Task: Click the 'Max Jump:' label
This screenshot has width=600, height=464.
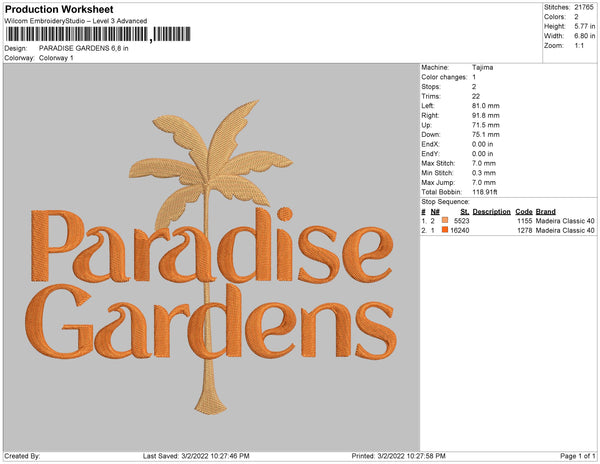Action: [438, 182]
